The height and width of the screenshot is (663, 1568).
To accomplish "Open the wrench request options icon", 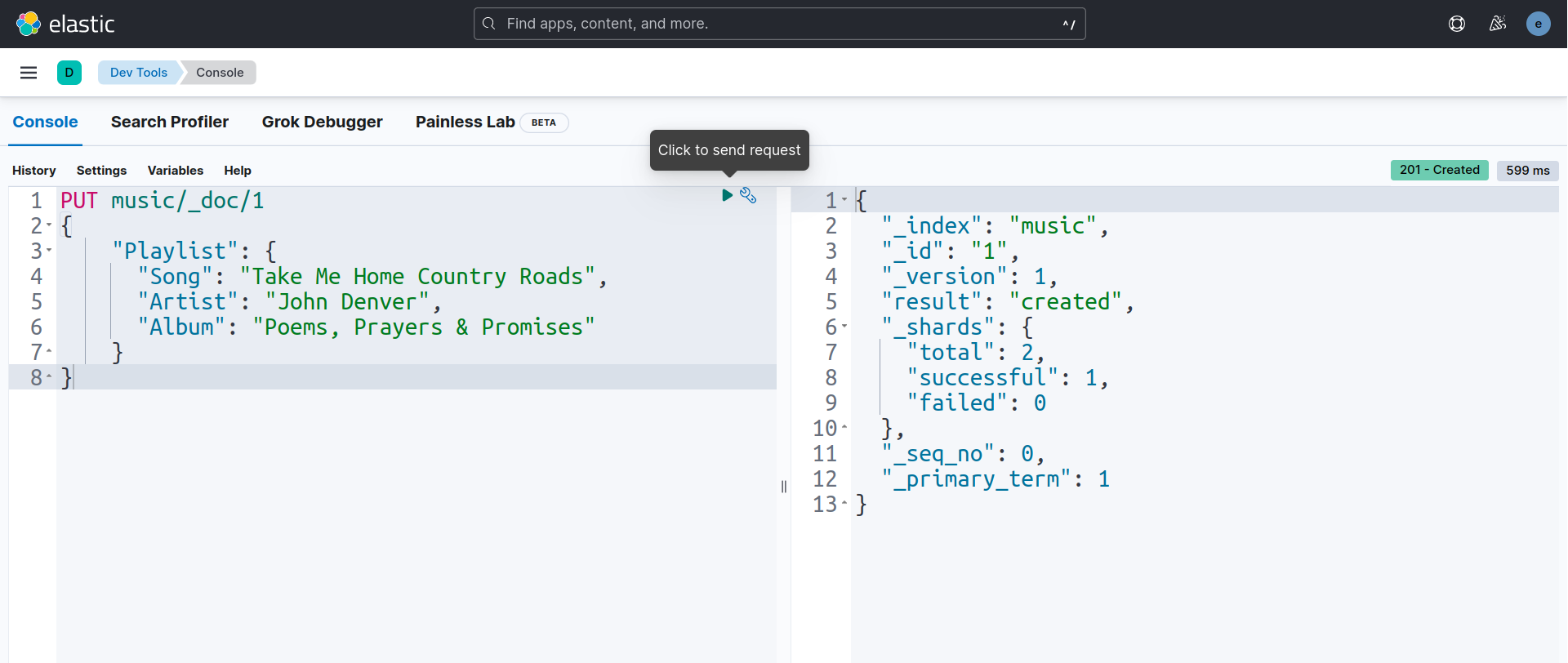I will (748, 195).
